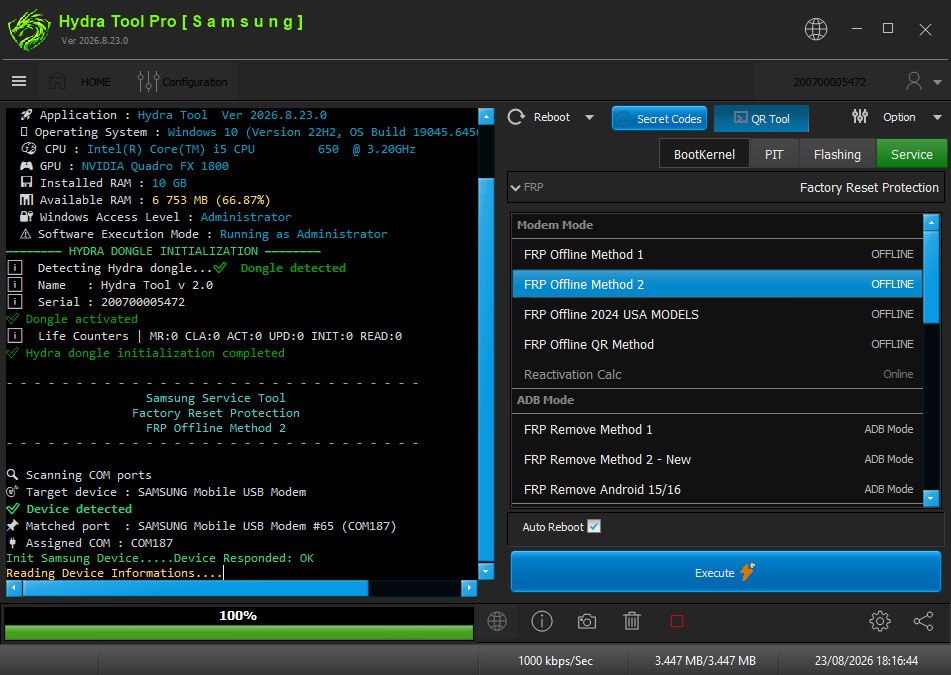
Task: Click the QR Tool button
Action: point(761,118)
